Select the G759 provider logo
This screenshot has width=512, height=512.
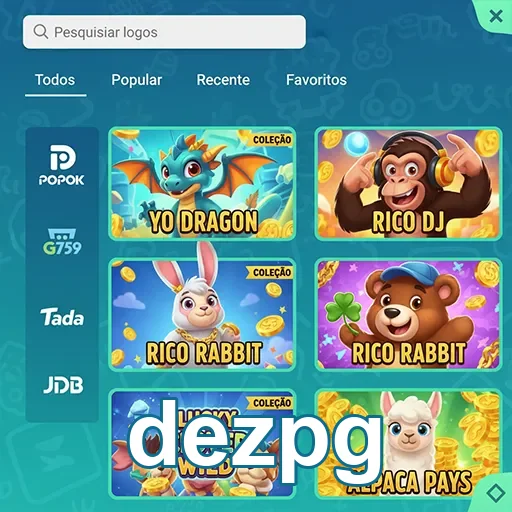pyautogui.click(x=62, y=242)
